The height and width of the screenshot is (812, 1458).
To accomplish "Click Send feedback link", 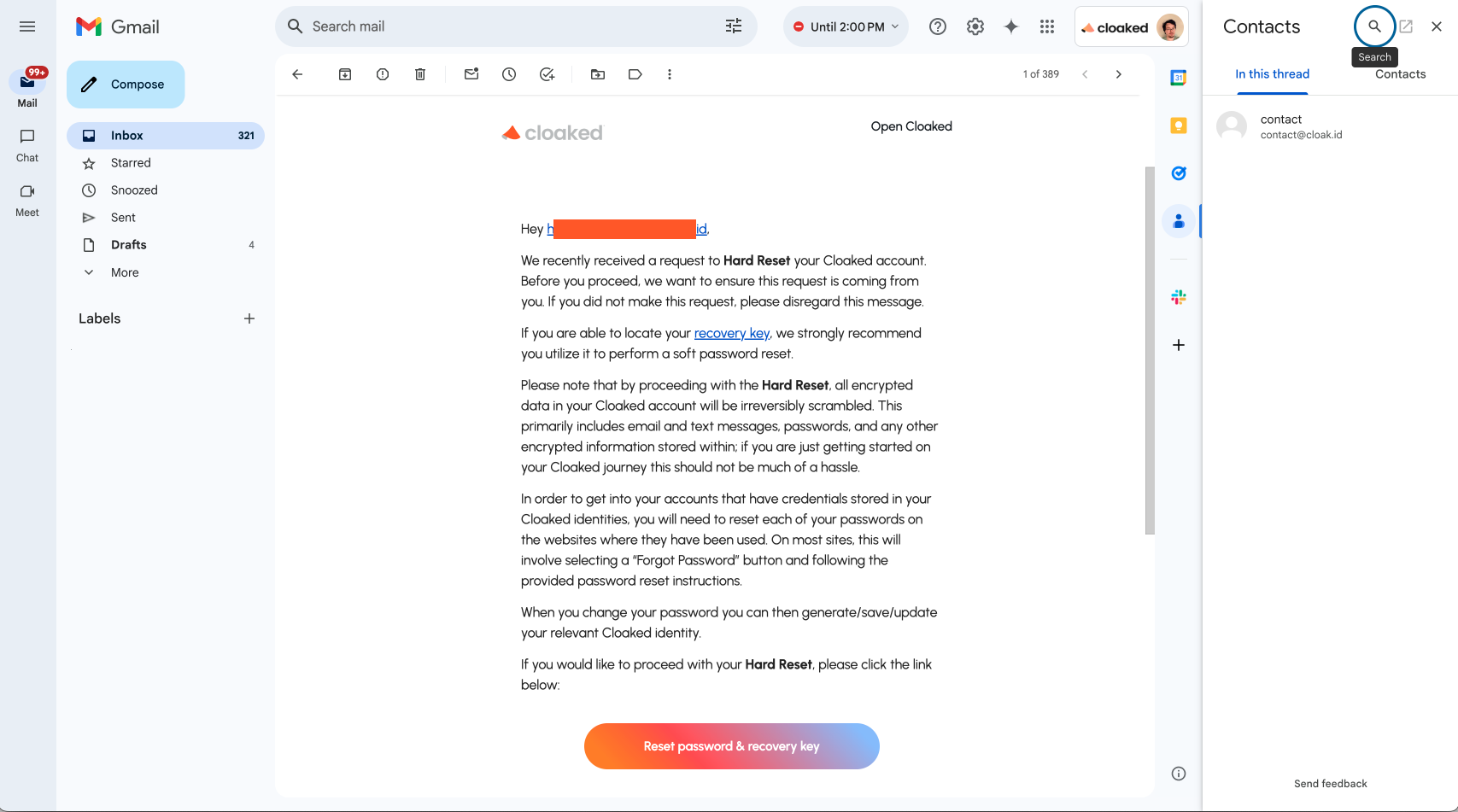I will point(1330,784).
